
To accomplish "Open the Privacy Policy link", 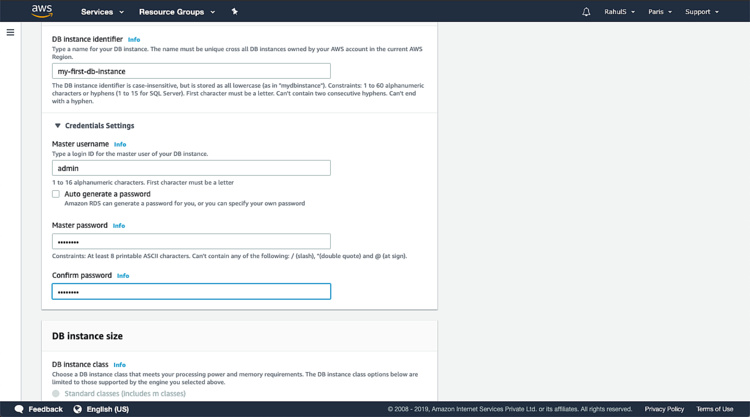I will [x=664, y=409].
